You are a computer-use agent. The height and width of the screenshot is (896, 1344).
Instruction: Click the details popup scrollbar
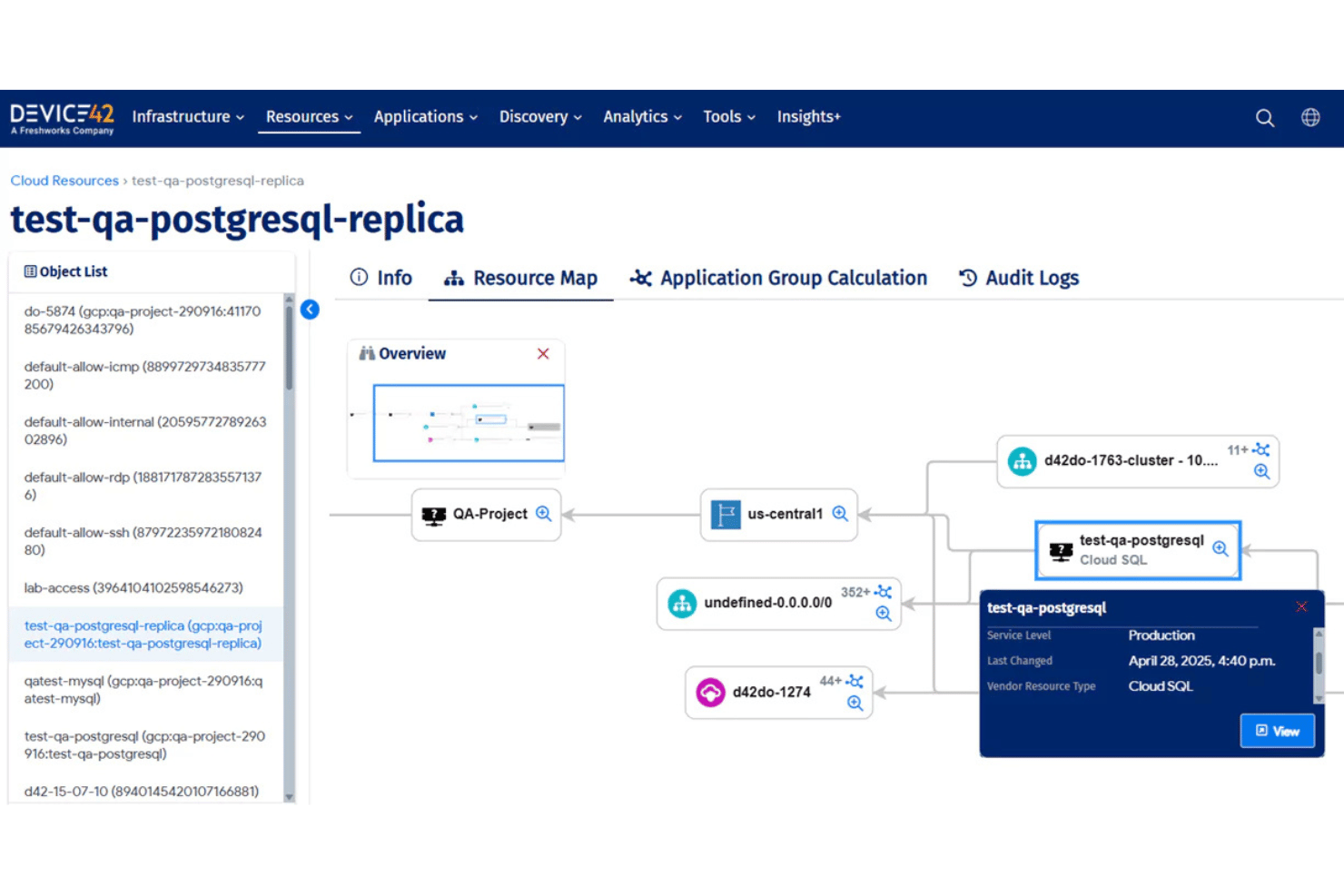pyautogui.click(x=1319, y=662)
